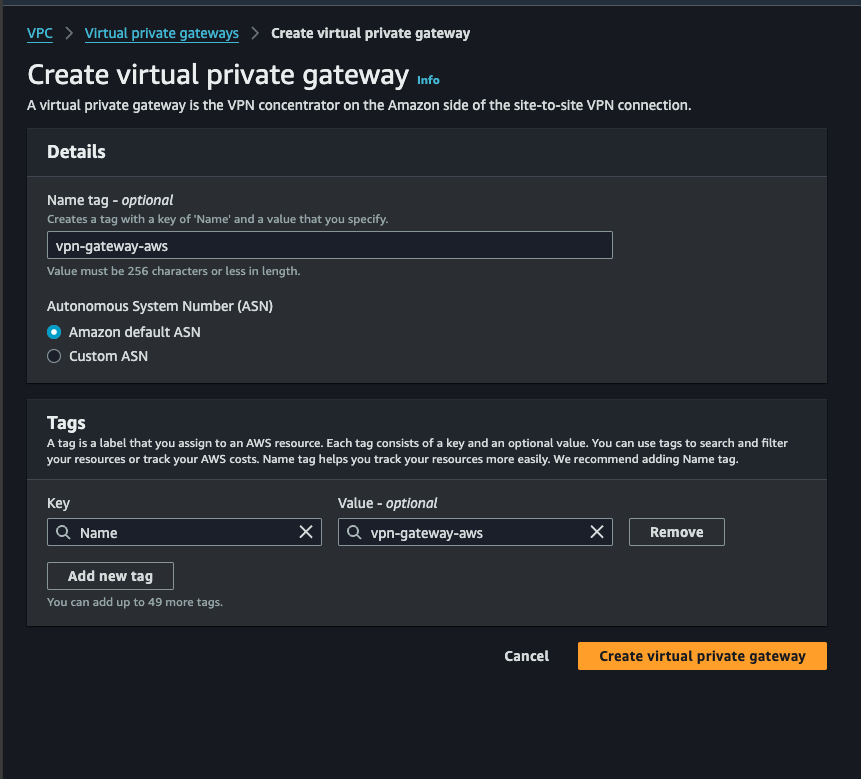Image resolution: width=861 pixels, height=779 pixels.
Task: Click the breadcrumb chevron after VPC
Action: 69,33
